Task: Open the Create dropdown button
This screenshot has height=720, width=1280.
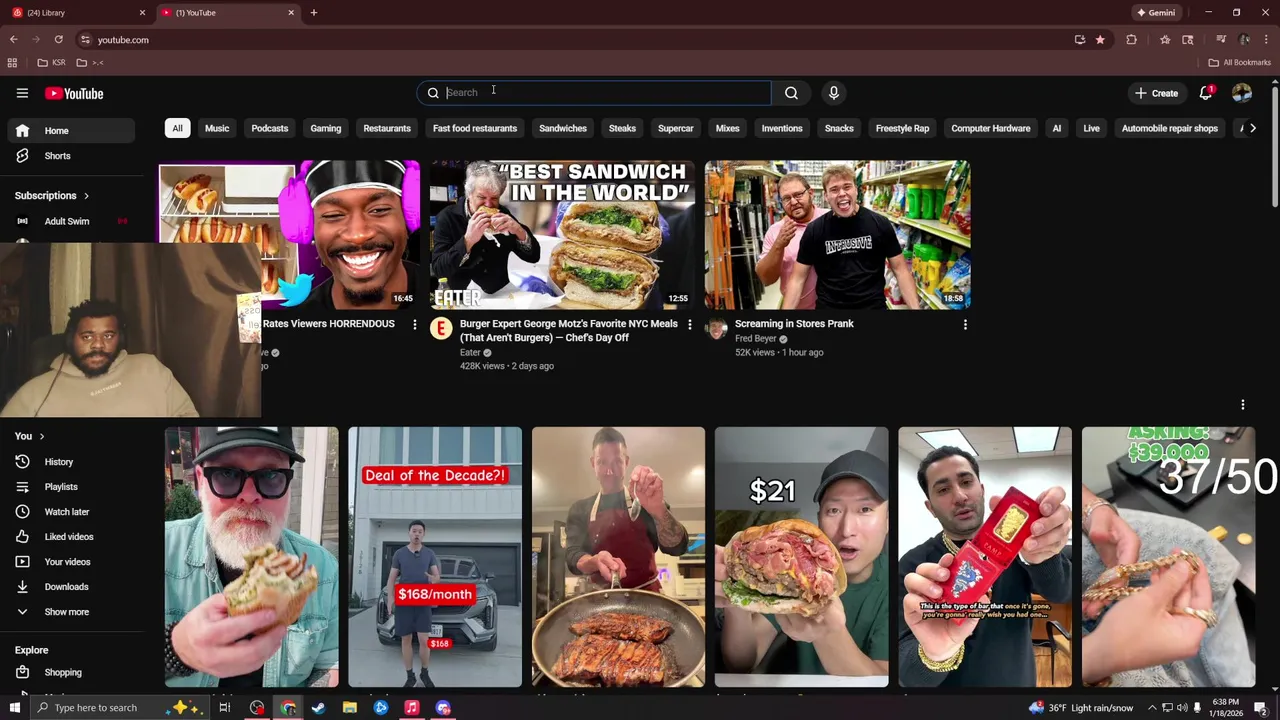Action: (1156, 93)
